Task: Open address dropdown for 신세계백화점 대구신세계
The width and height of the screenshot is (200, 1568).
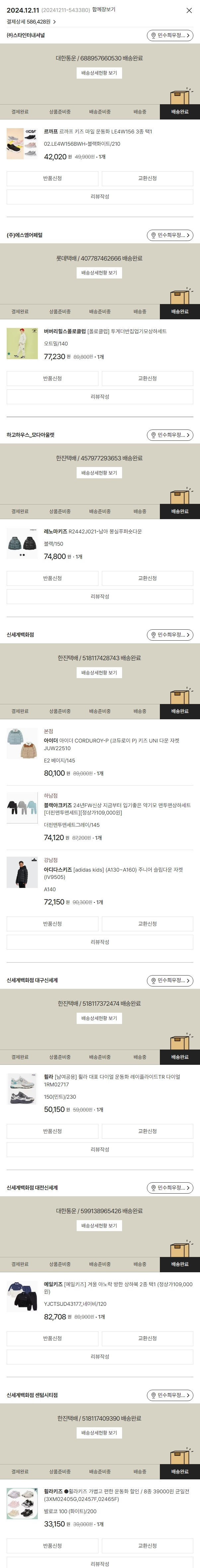Action: (x=170, y=980)
